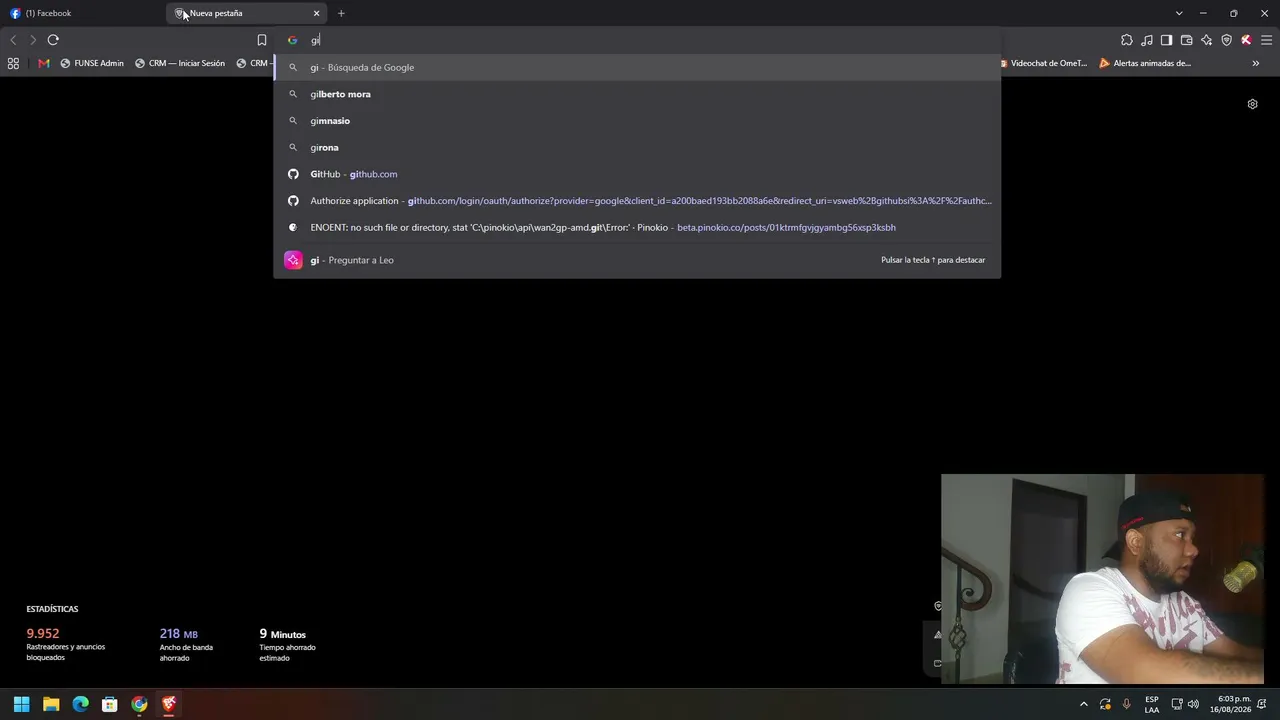Image resolution: width=1280 pixels, height=720 pixels.
Task: Open the Videochat de OmeT... bookmark
Action: 1043,63
